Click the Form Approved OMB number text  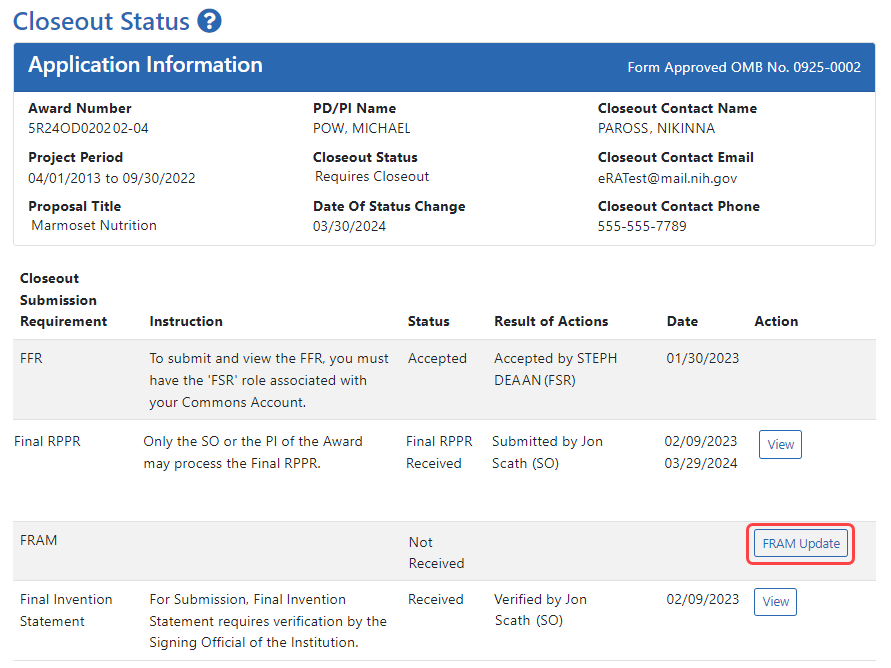pos(743,67)
